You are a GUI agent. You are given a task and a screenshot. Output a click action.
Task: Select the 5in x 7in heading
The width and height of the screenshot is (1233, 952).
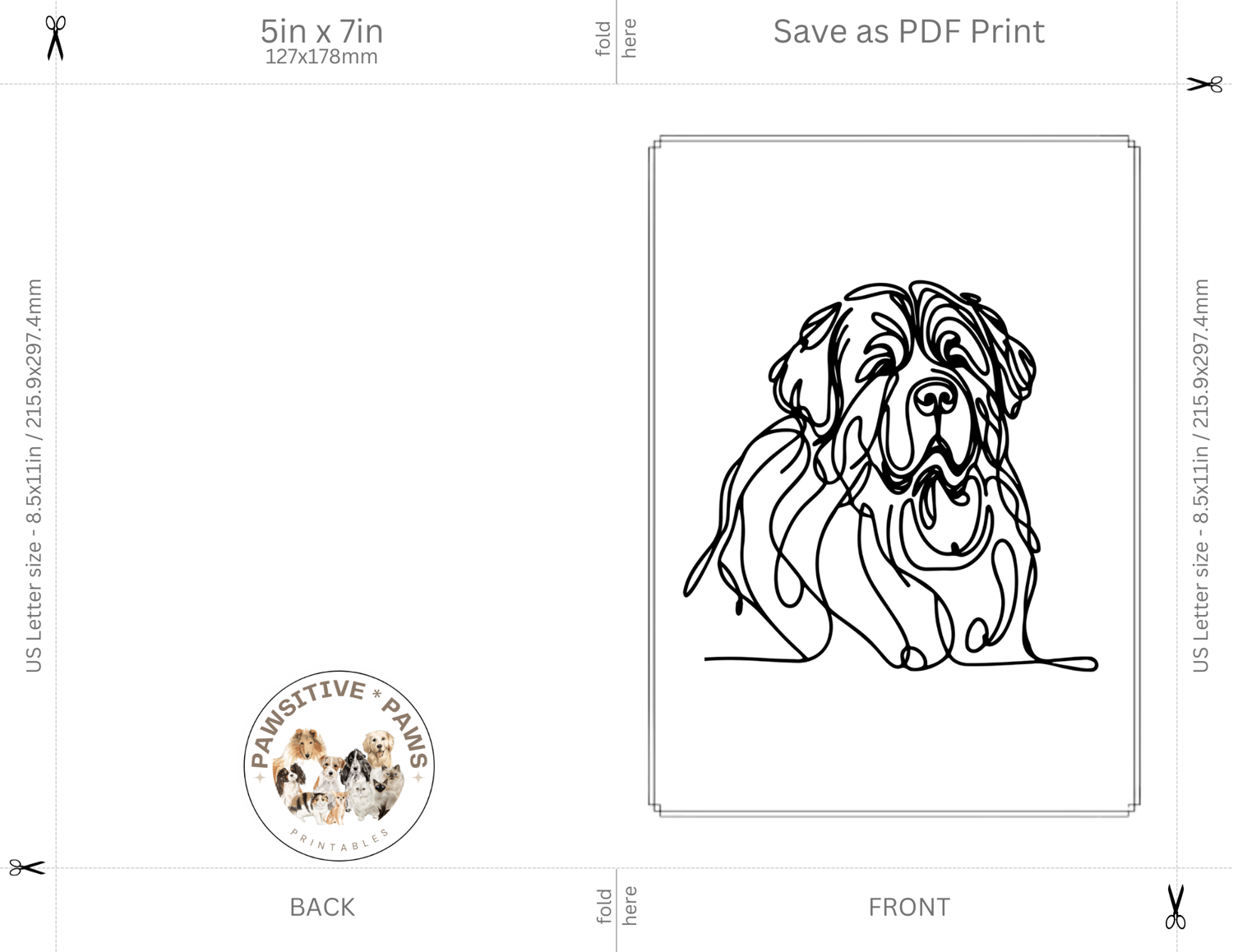321,31
